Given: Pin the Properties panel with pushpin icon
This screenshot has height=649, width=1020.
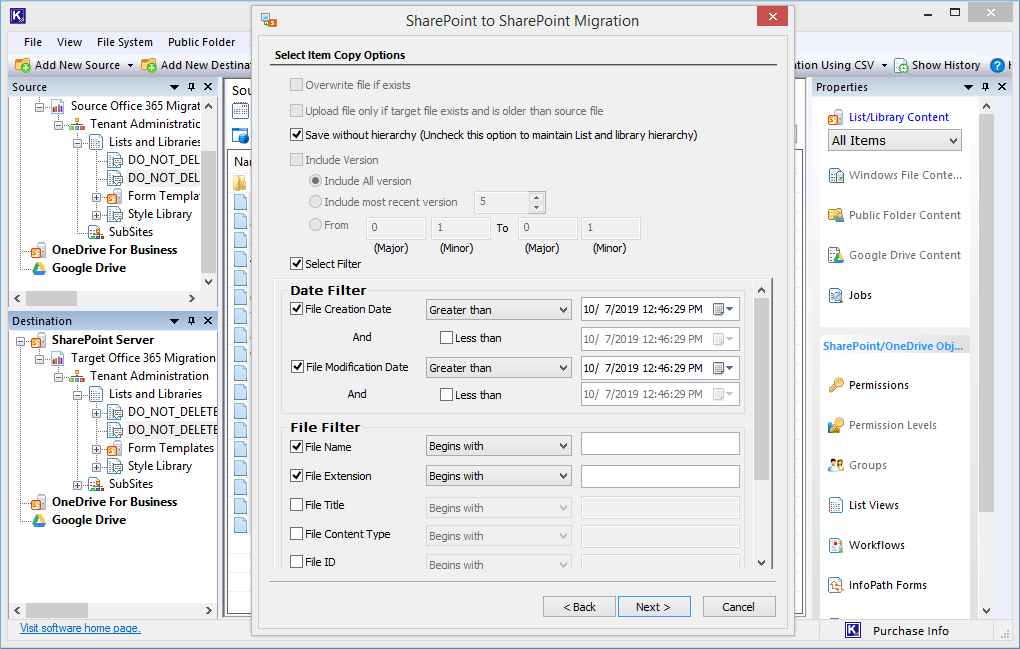Looking at the screenshot, I should coord(986,86).
